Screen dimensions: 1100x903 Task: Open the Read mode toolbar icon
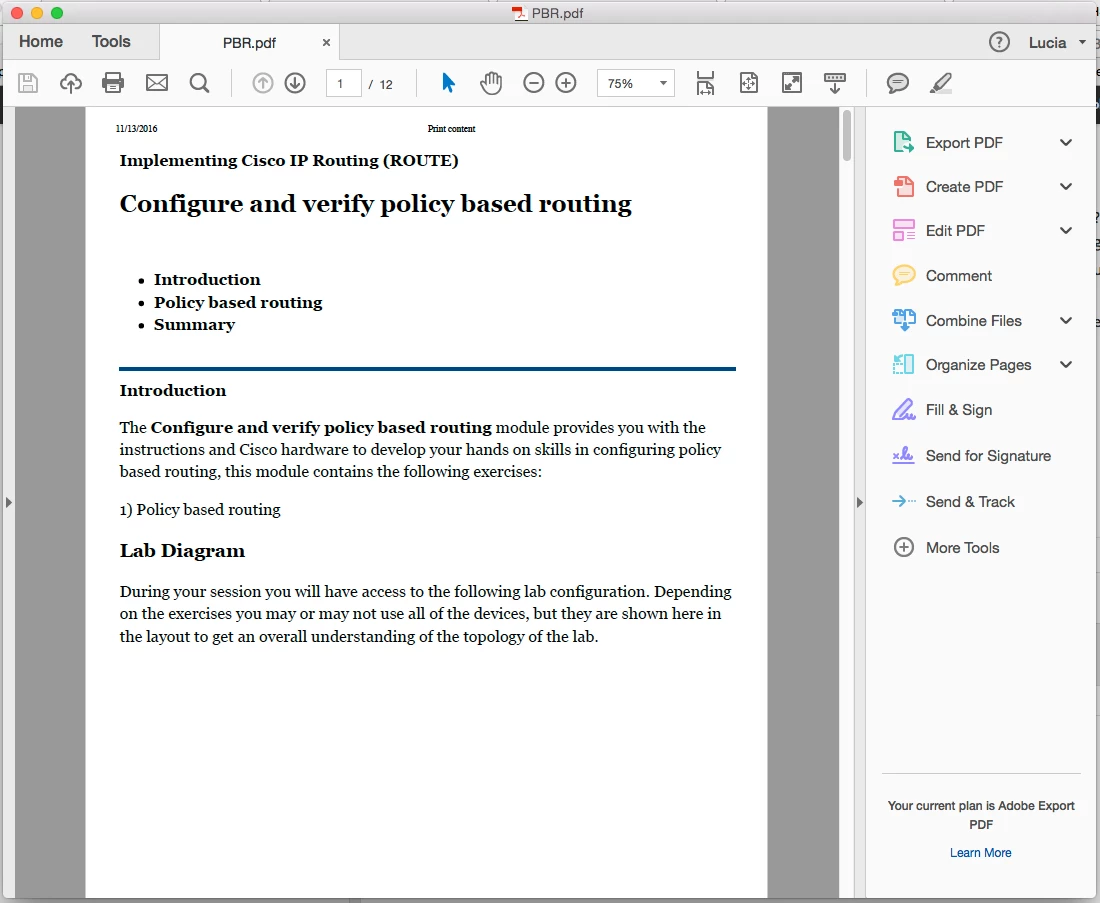click(x=835, y=83)
